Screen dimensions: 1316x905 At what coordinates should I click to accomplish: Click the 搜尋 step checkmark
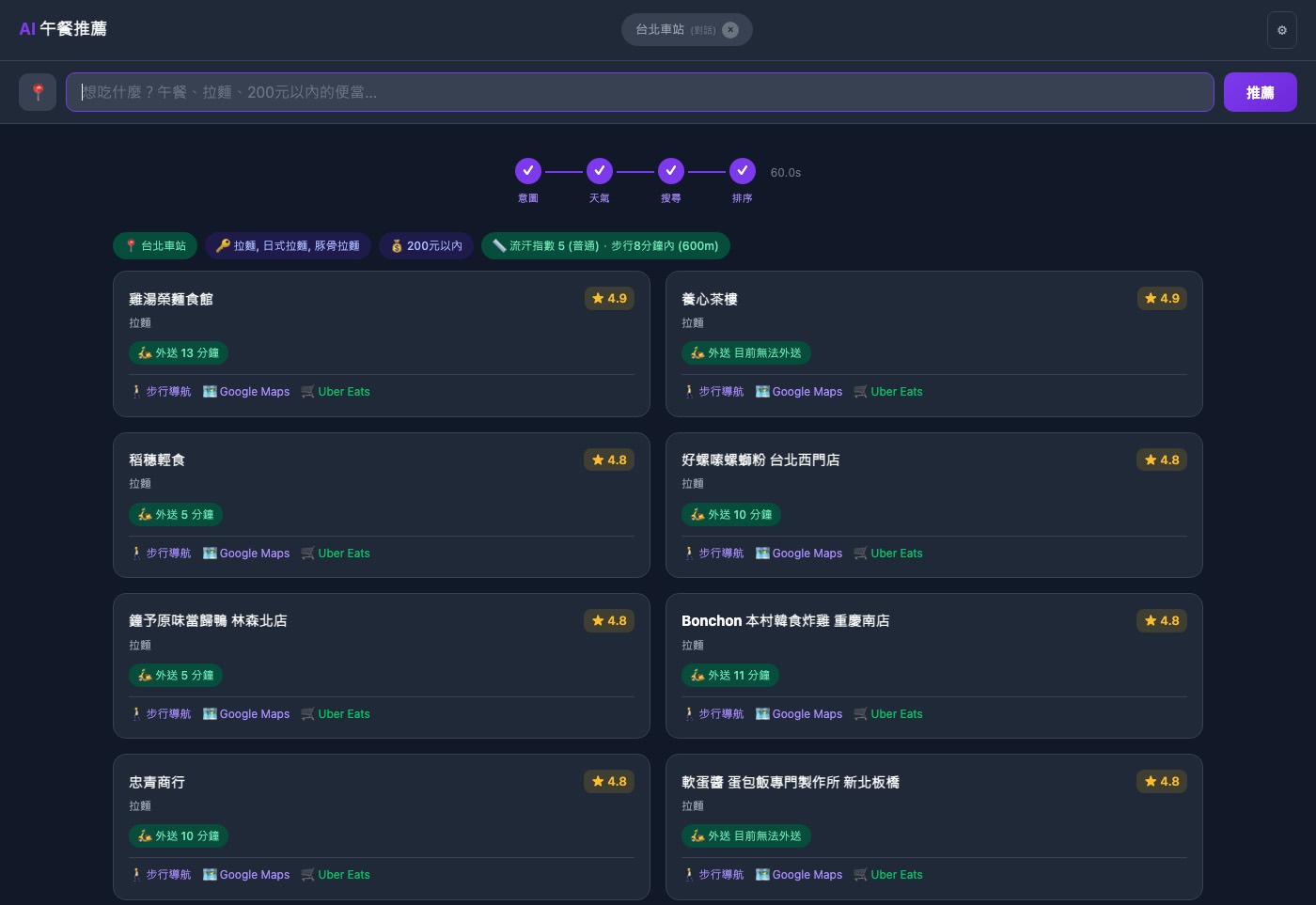pyautogui.click(x=671, y=171)
